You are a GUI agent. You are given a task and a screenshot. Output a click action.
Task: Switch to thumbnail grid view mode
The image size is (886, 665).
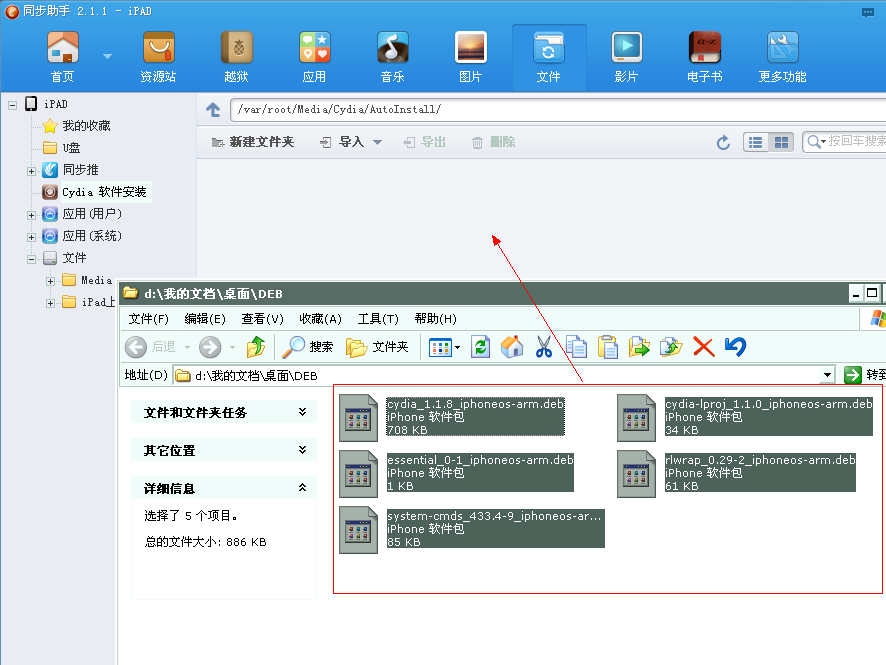(781, 142)
